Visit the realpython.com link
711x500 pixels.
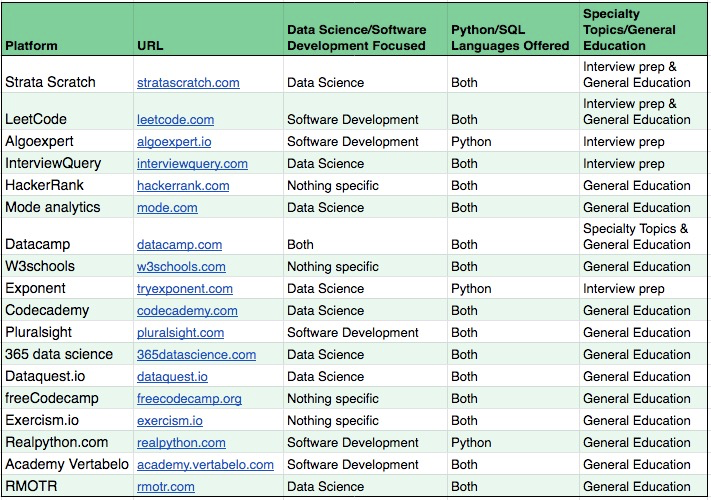coord(181,443)
